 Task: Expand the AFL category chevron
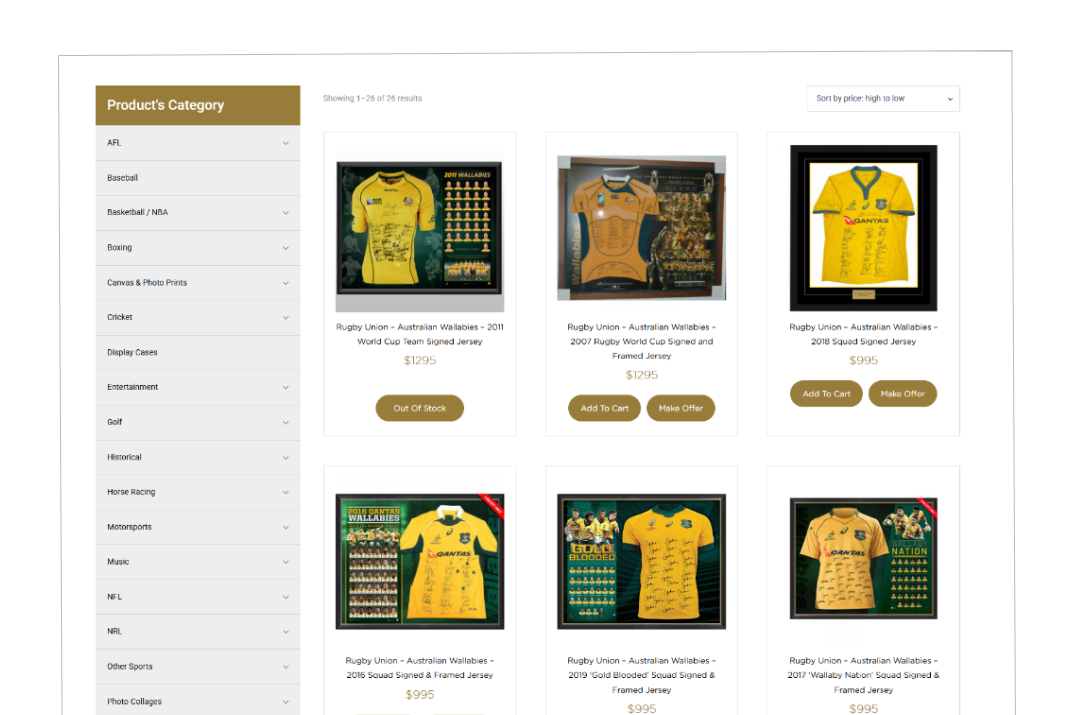(285, 143)
